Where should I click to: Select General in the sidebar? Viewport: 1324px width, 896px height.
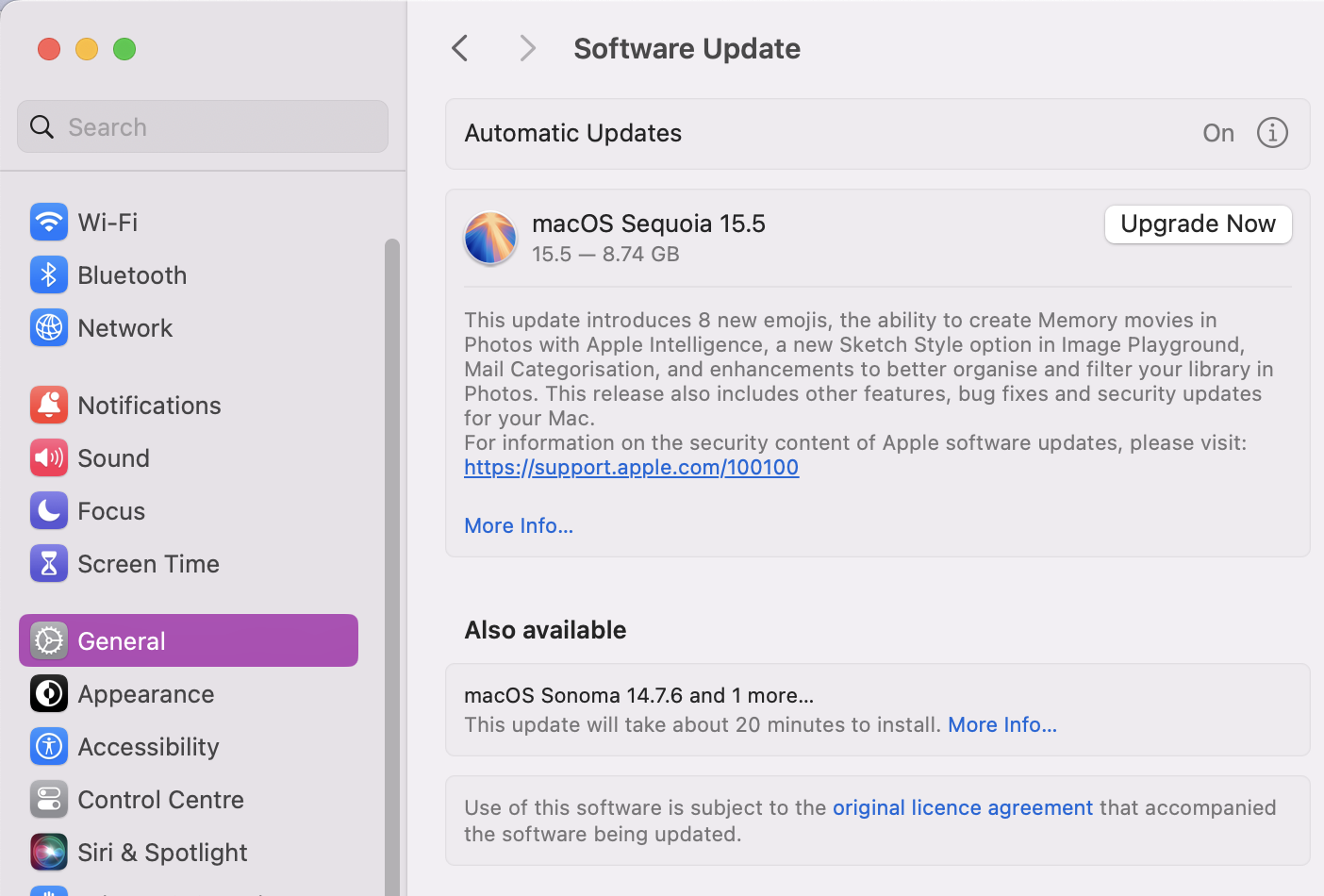tap(121, 640)
